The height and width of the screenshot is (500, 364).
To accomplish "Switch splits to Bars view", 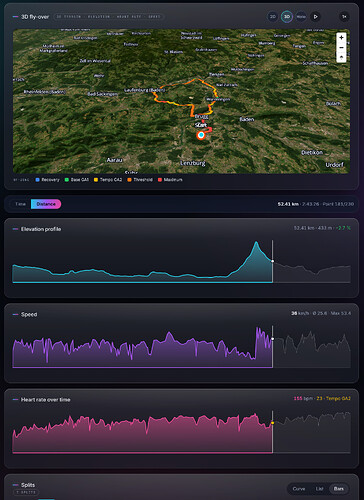I will coord(339,489).
